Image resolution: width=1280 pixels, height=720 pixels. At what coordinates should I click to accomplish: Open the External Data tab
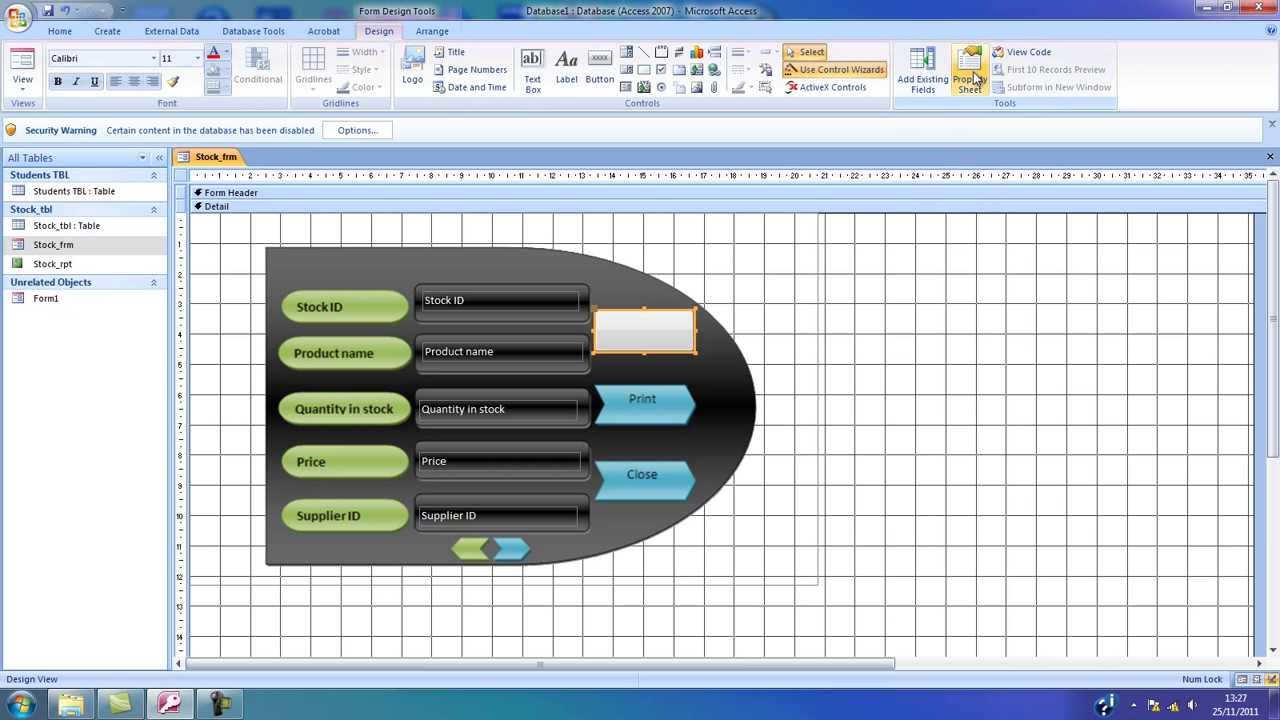click(172, 31)
